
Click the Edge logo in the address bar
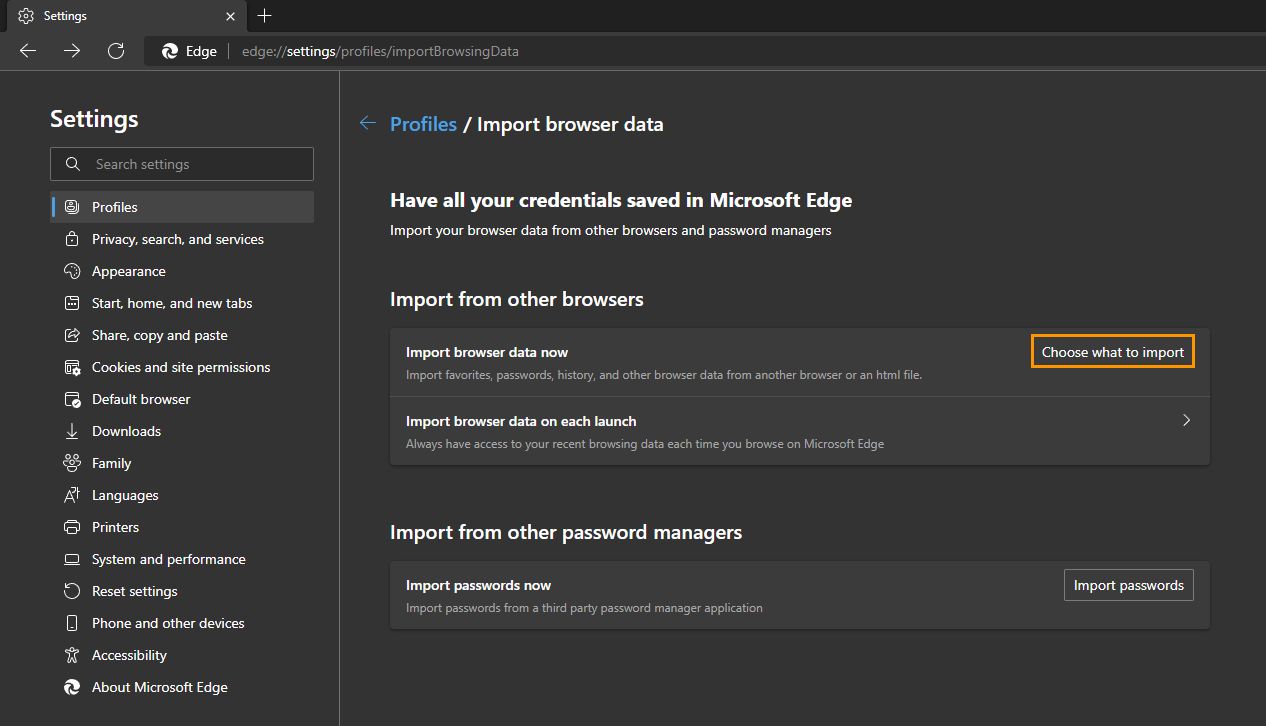pos(170,51)
